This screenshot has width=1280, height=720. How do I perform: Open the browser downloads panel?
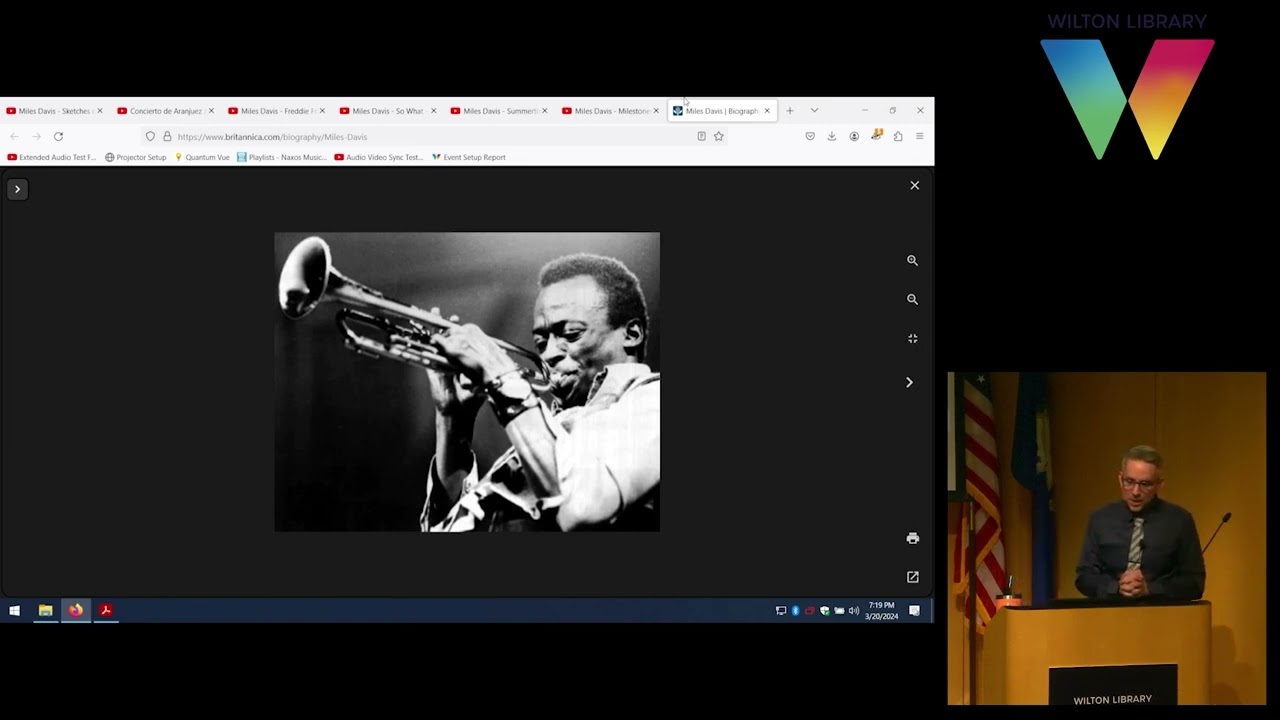pos(831,136)
